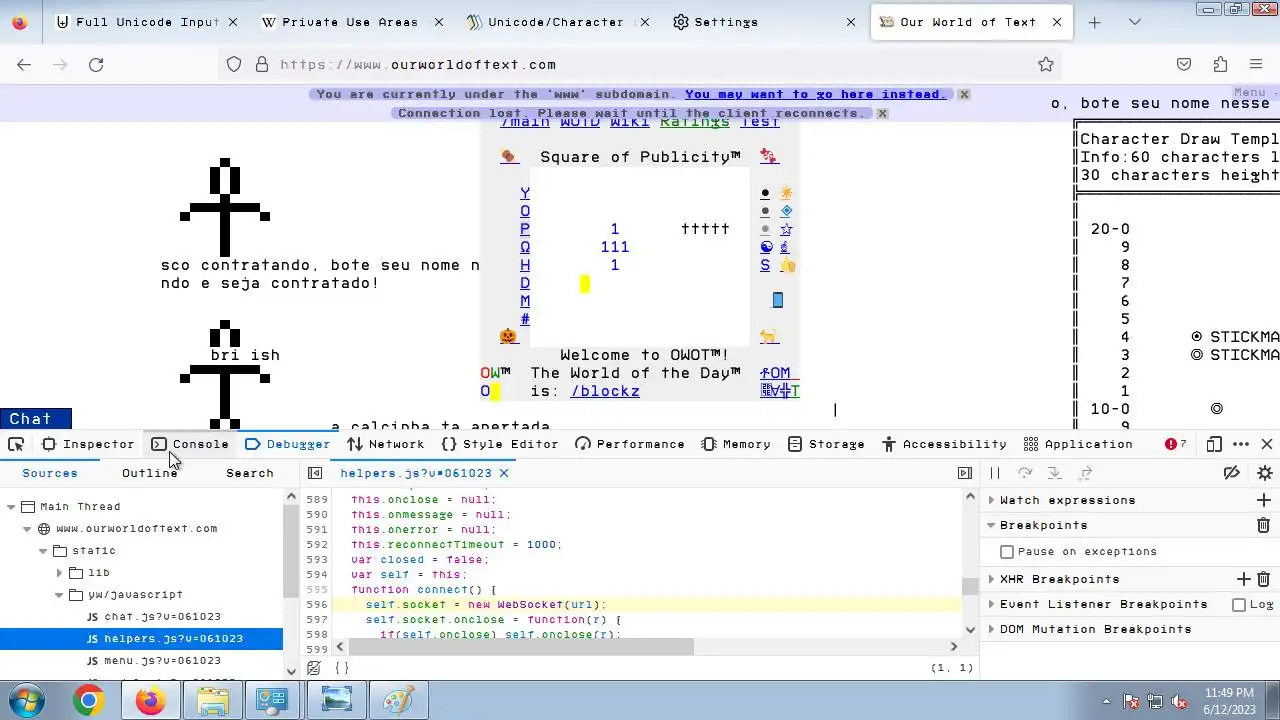Collapse www.ourworldoftext.com tree node
The width and height of the screenshot is (1280, 720).
27,529
